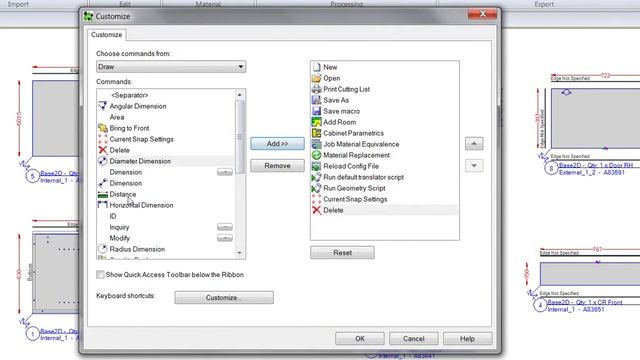The image size is (640, 360).
Task: Switch to the Customize tab
Action: click(107, 35)
